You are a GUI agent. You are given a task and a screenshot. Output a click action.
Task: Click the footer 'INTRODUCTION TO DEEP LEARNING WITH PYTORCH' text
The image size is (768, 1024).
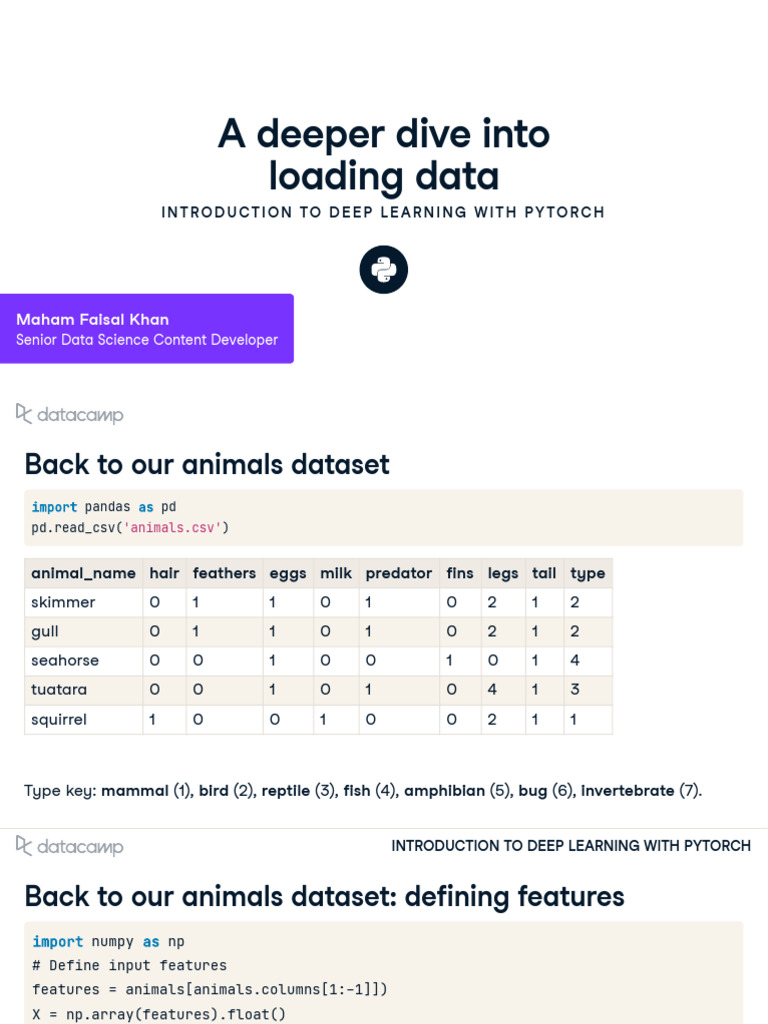(x=571, y=846)
